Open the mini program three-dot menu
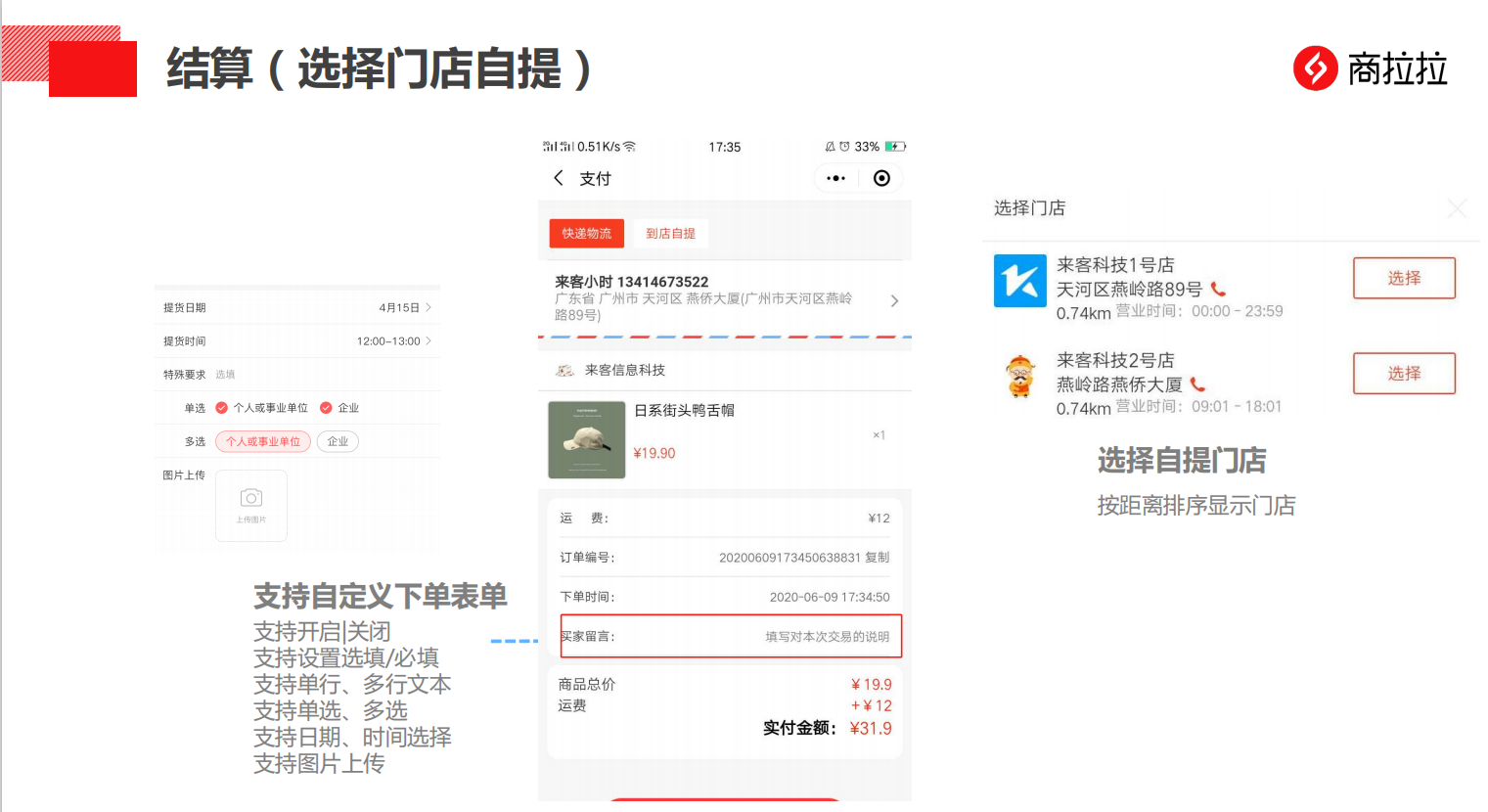Screen dimensions: 1488x812 point(835,178)
